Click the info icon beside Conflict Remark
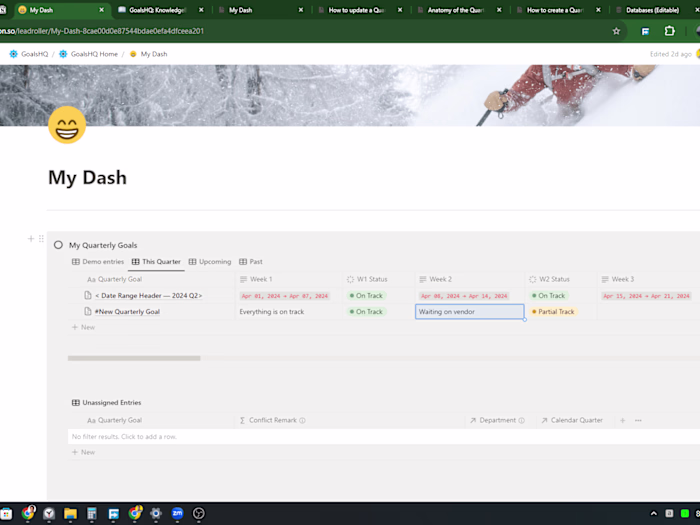 302,420
